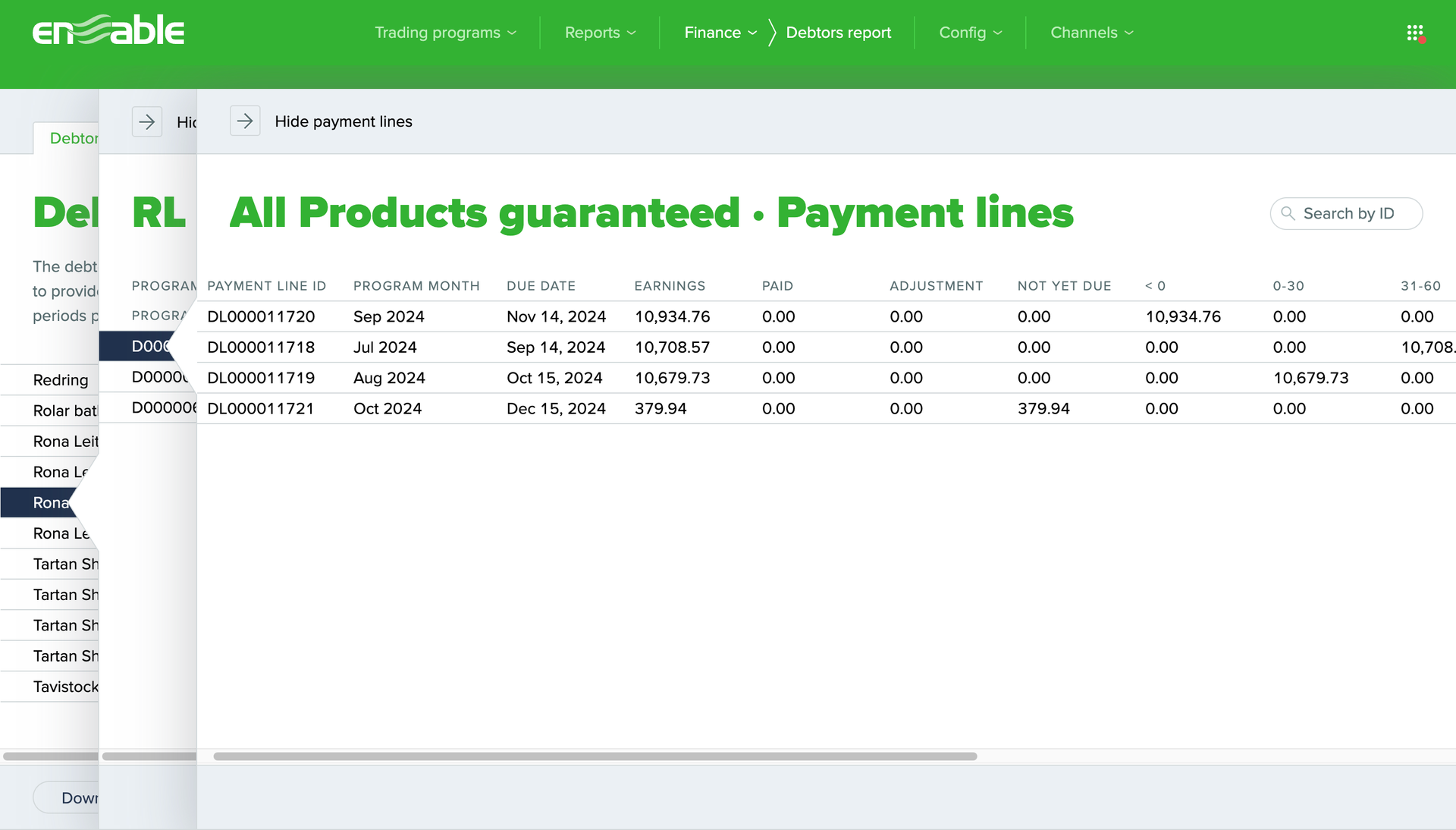Click the arrow icon in the RL panel

[147, 121]
